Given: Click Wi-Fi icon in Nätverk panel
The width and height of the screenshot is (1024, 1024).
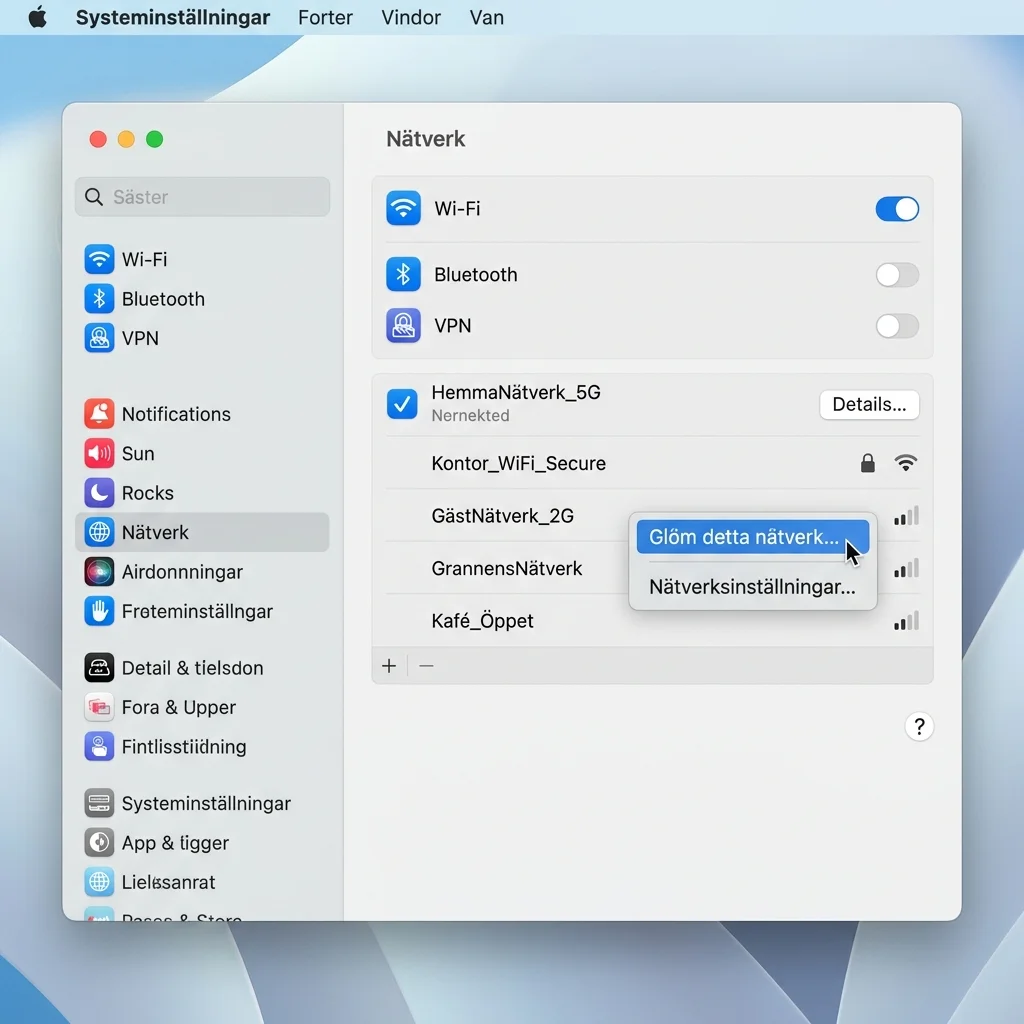Looking at the screenshot, I should 403,208.
